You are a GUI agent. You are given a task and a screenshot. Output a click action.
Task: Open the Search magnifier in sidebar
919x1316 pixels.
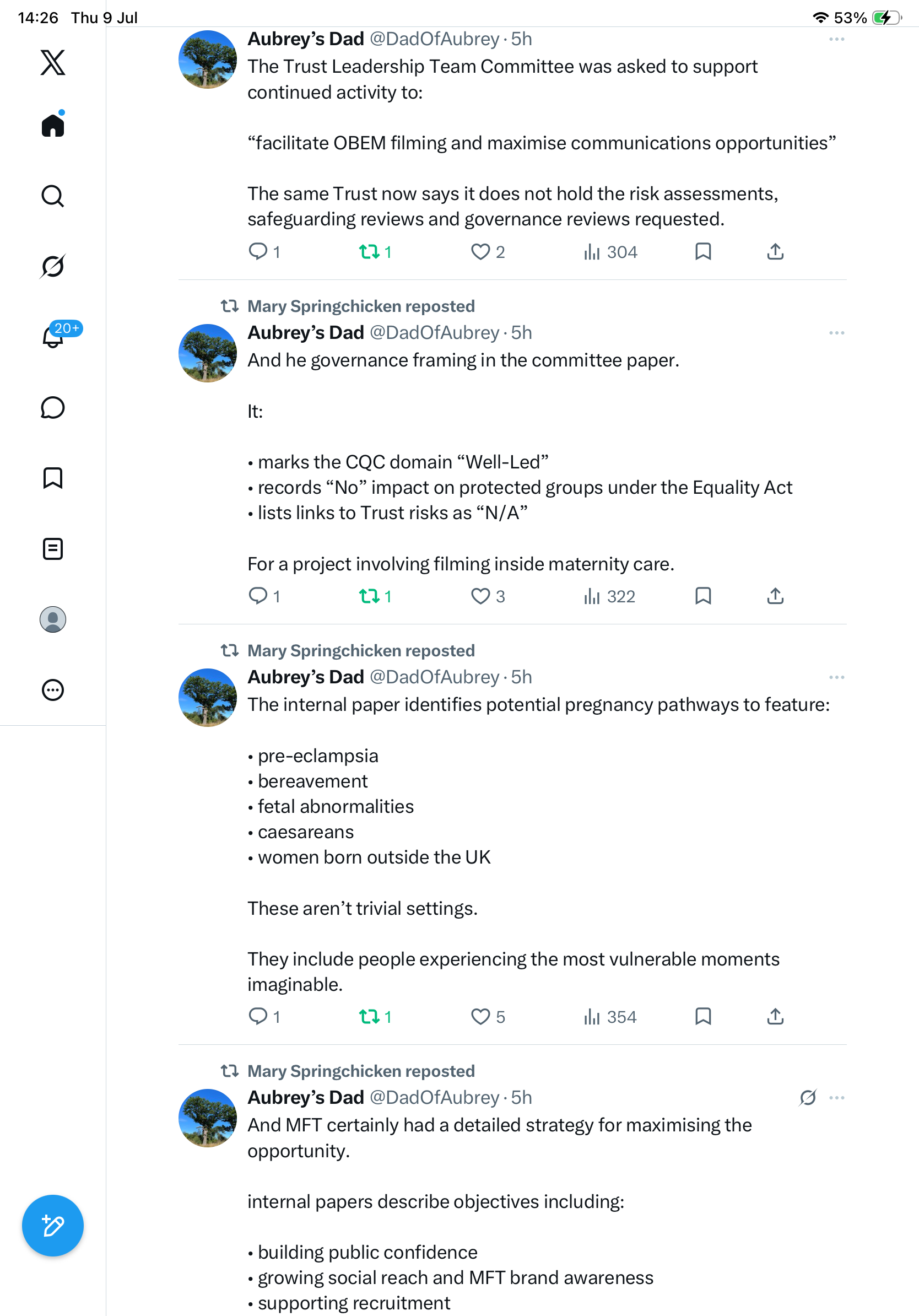click(x=53, y=196)
